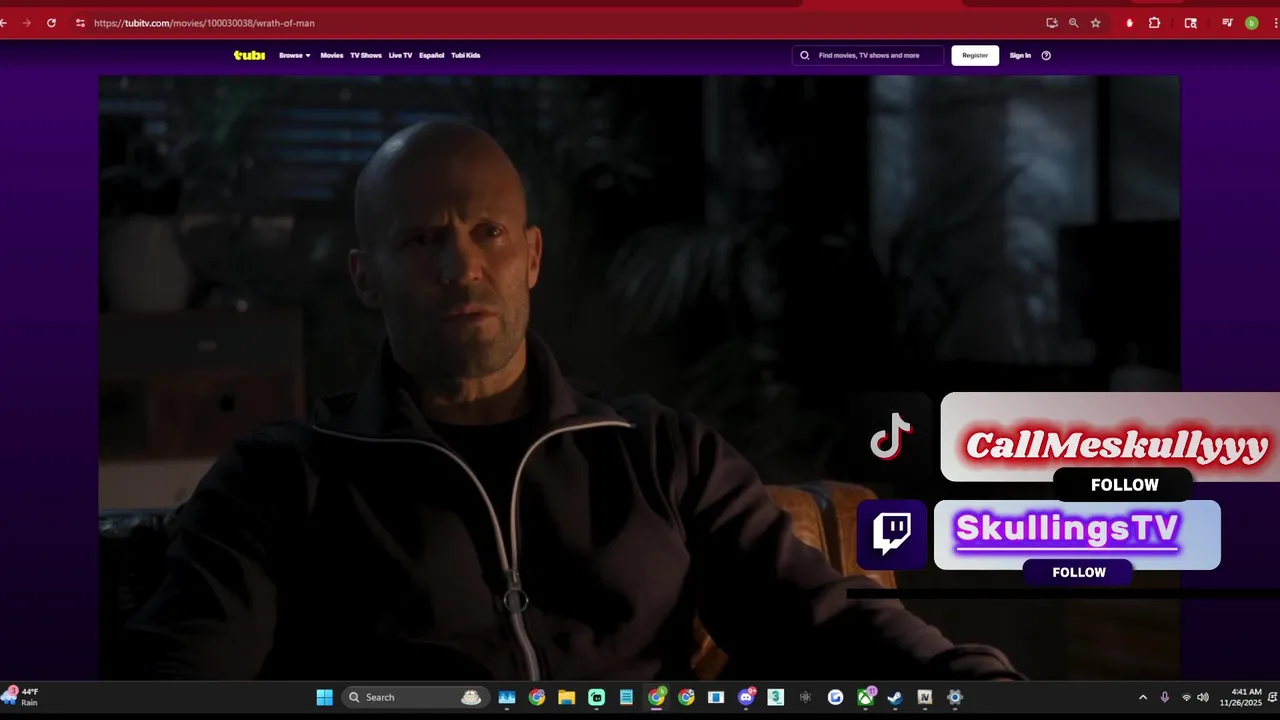Select the tubitv.com address bar URL
Image resolution: width=1280 pixels, height=720 pixels.
(204, 23)
